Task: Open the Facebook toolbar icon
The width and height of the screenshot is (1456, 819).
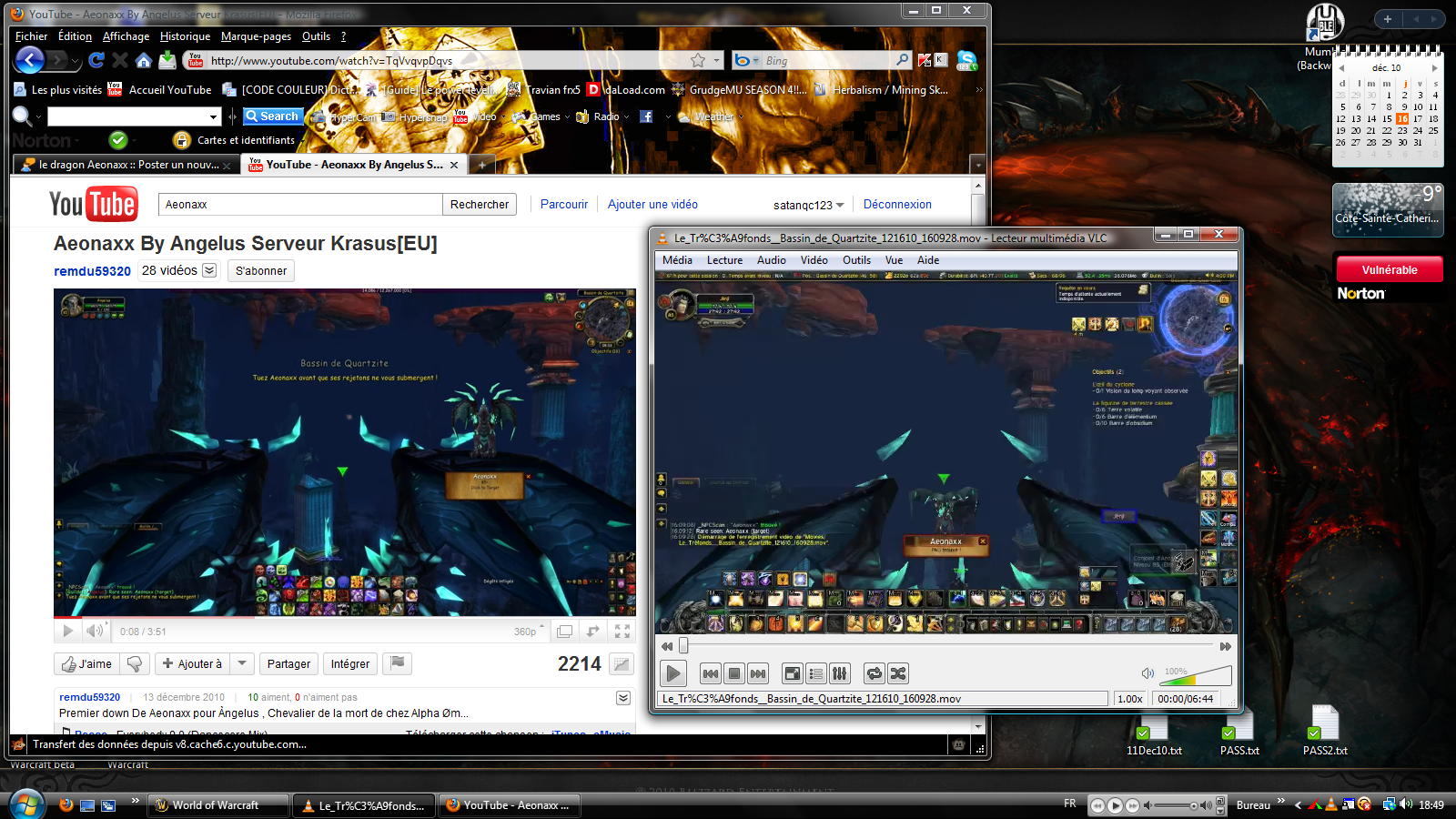Action: 646,116
